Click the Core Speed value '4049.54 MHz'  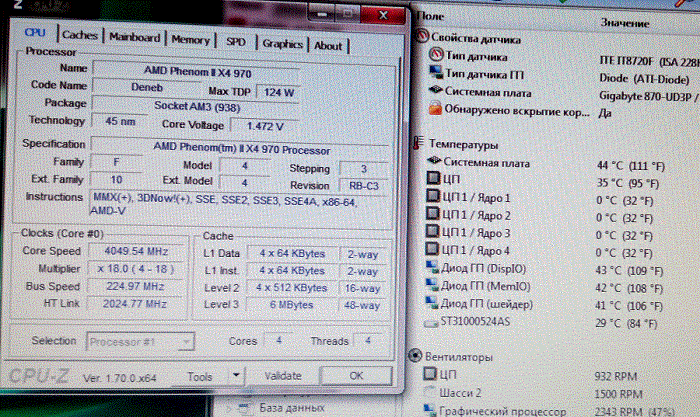click(136, 251)
